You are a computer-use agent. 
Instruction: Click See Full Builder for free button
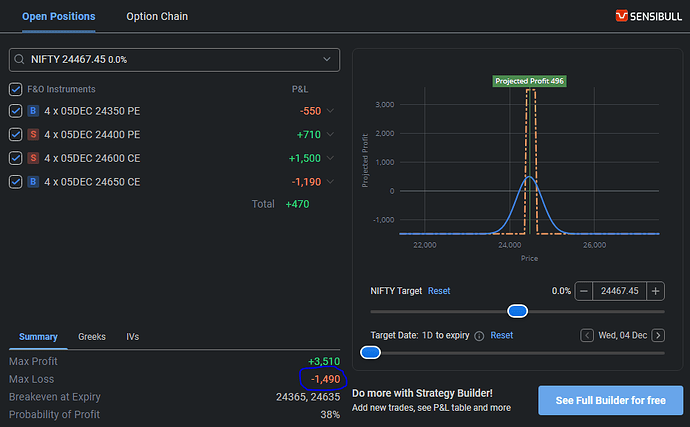pyautogui.click(x=610, y=400)
